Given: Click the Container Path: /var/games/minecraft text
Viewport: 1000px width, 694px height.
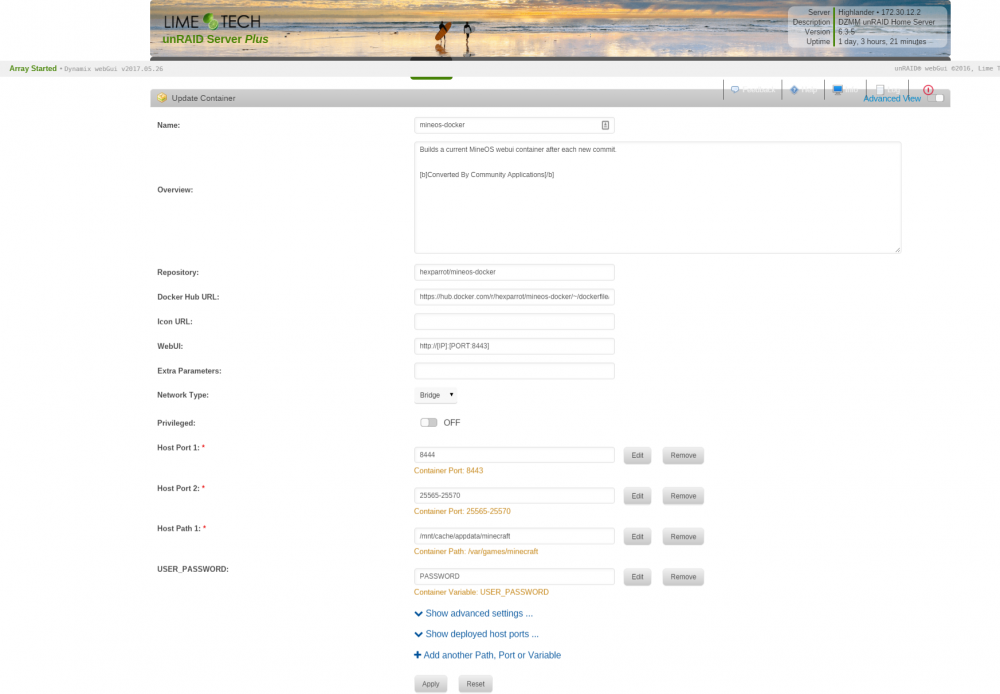Looking at the screenshot, I should click(x=476, y=552).
